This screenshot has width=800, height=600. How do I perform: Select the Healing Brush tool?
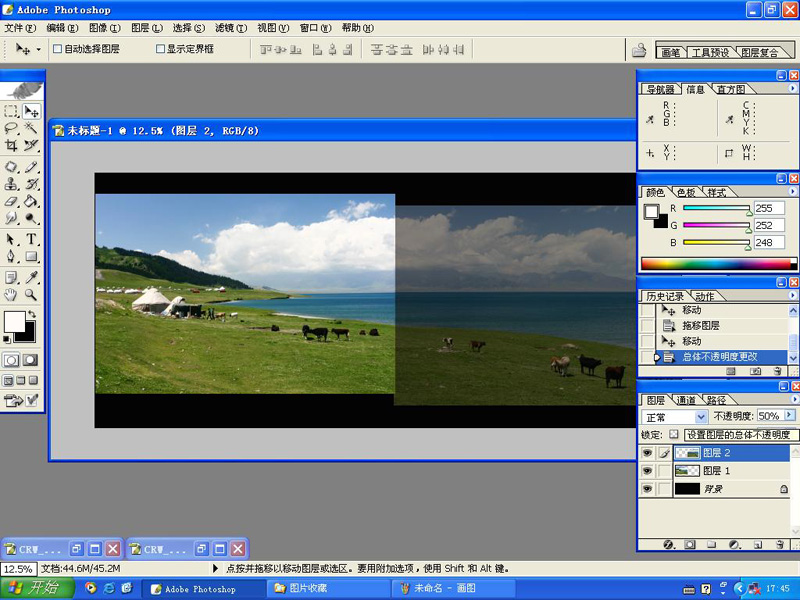pyautogui.click(x=11, y=166)
